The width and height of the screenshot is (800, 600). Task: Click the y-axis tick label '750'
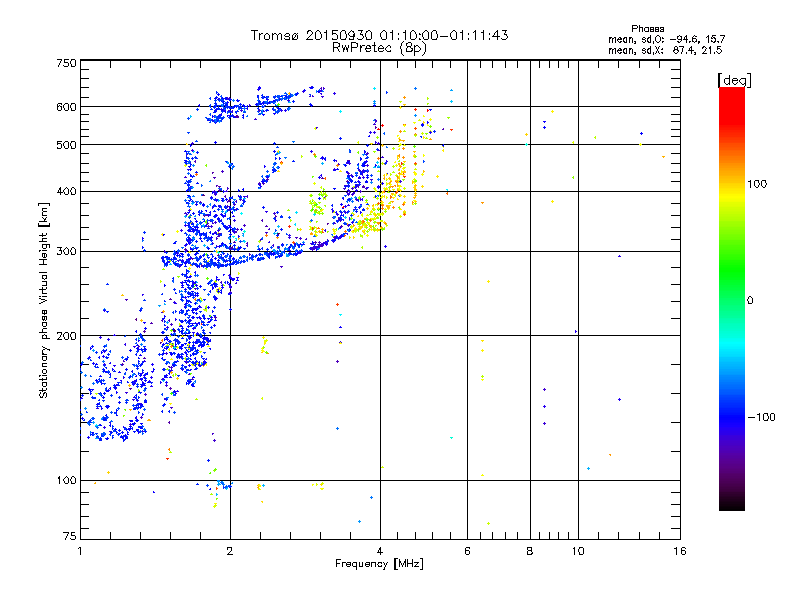click(66, 63)
